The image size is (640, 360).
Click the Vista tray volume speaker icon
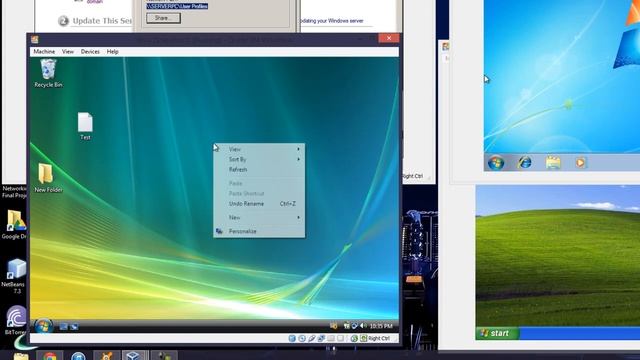click(x=363, y=326)
